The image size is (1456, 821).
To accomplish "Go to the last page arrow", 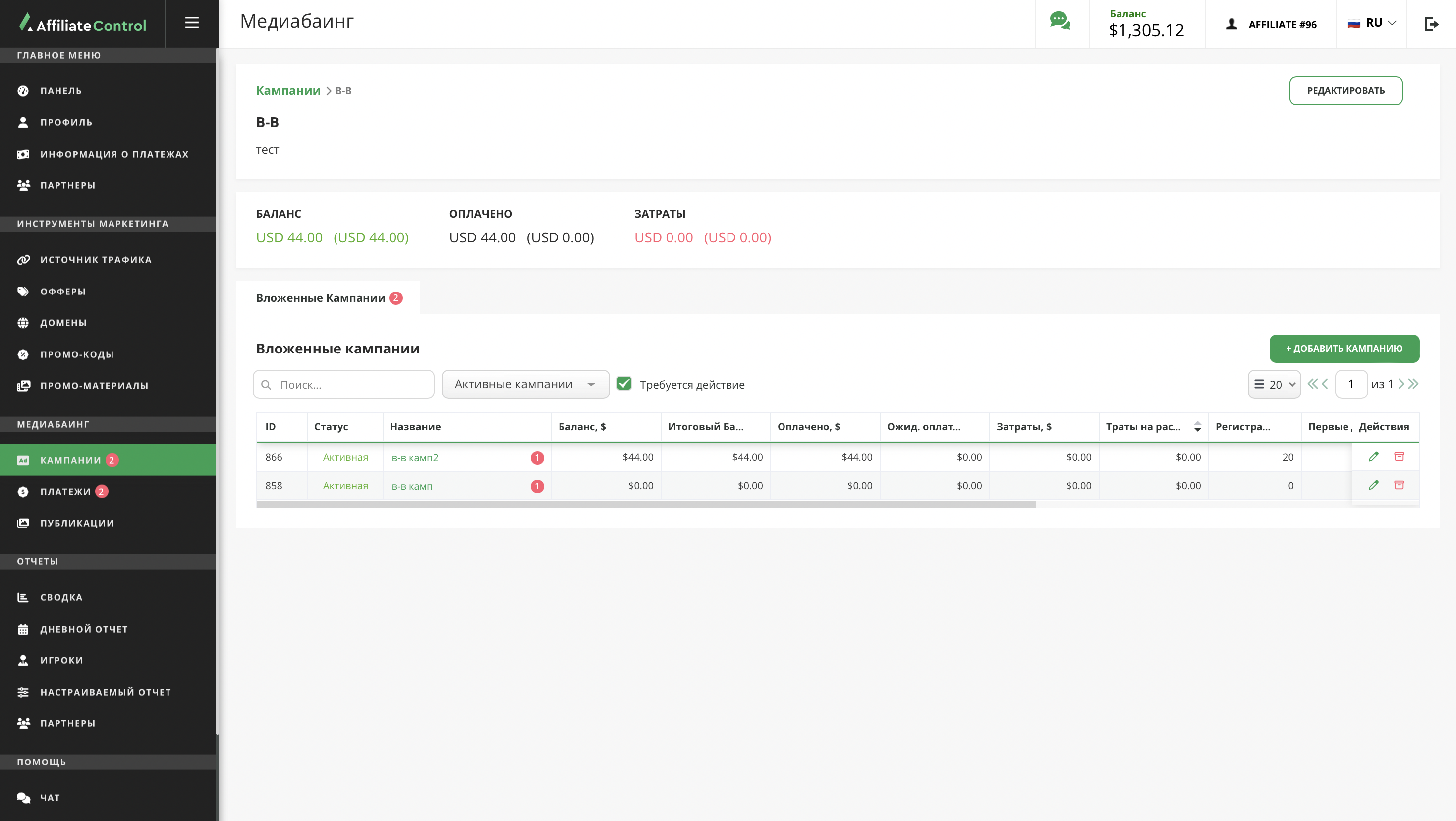I will pyautogui.click(x=1413, y=384).
